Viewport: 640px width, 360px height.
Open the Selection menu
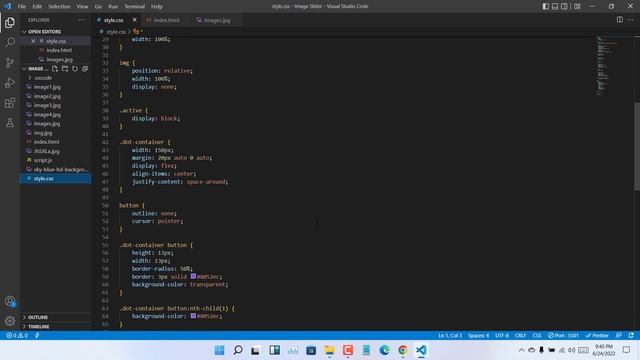coord(59,7)
